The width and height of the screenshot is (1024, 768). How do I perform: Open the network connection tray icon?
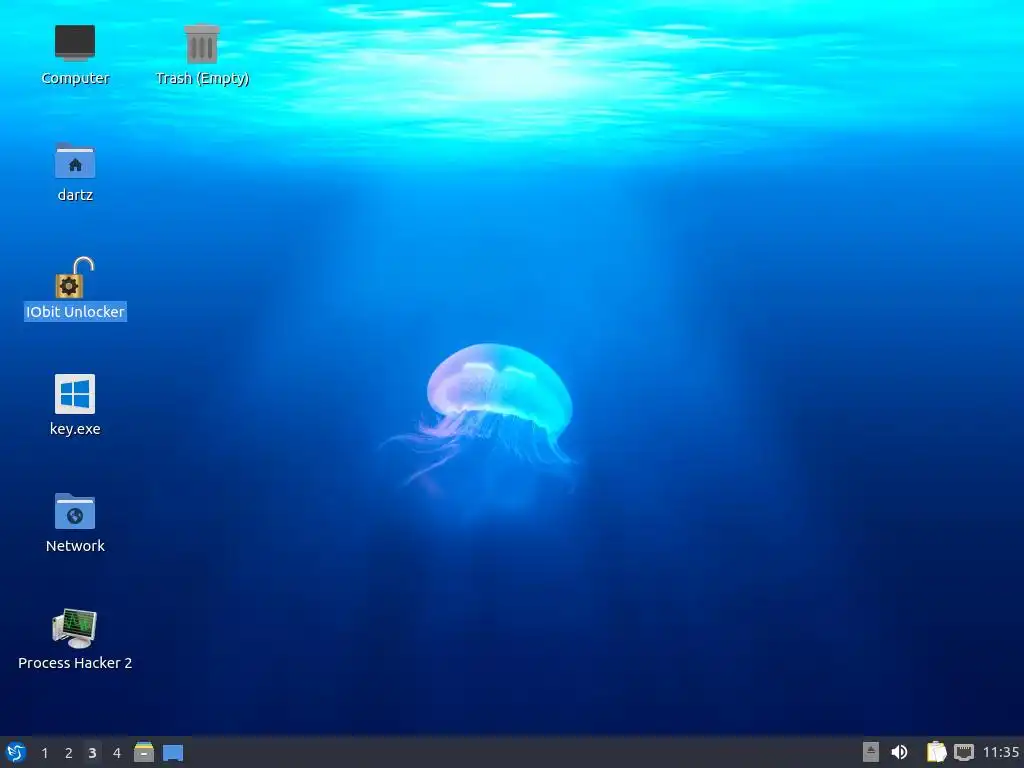point(963,752)
